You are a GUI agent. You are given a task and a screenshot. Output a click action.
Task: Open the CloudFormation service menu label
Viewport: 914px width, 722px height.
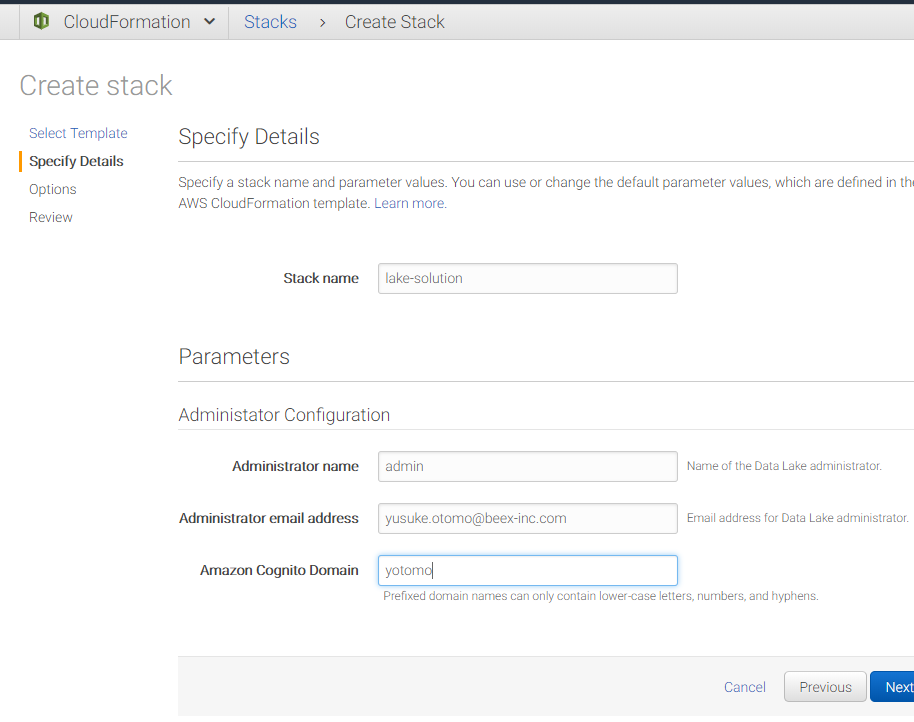127,22
